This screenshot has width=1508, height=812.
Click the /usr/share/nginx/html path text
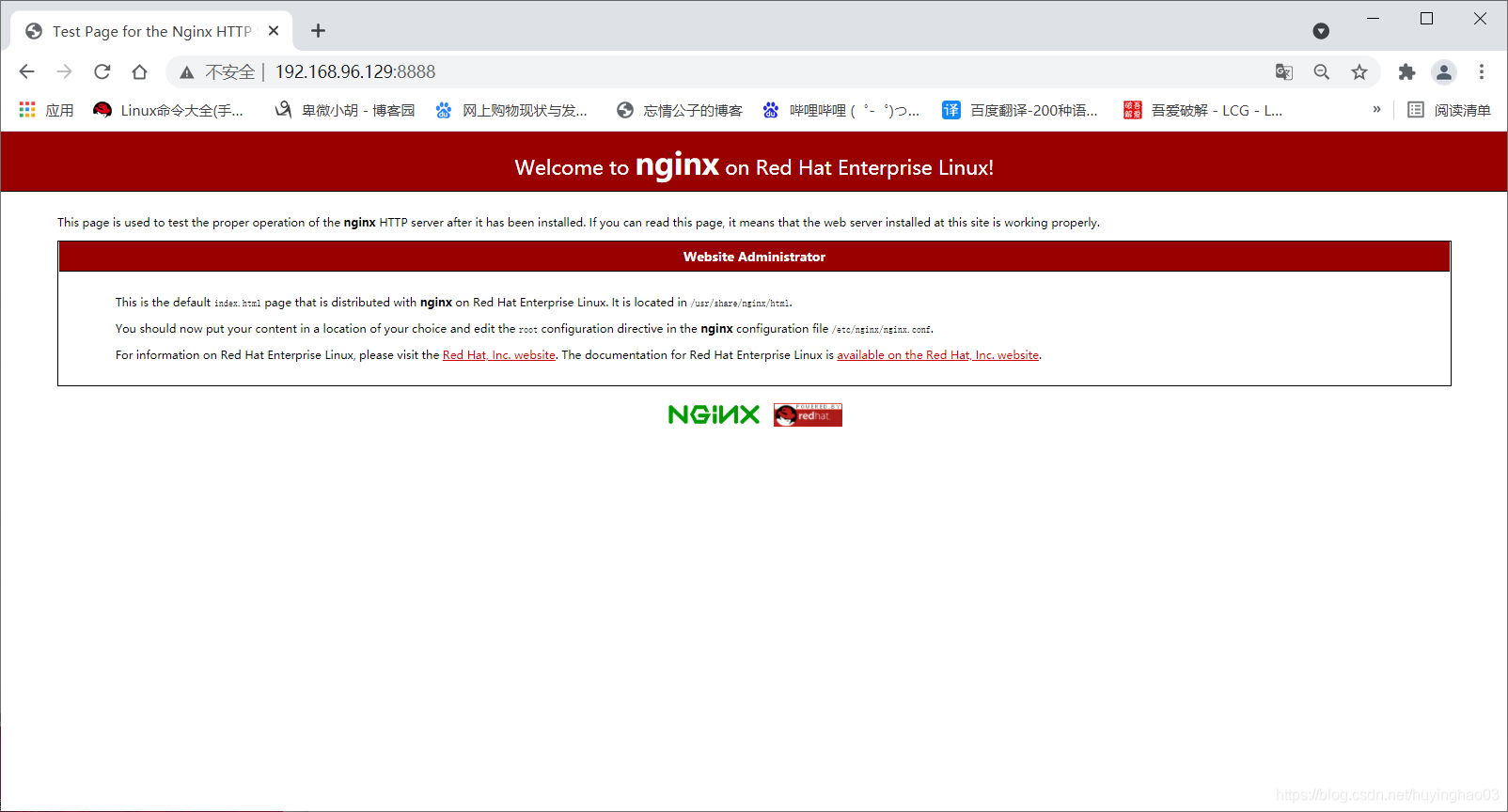(740, 303)
